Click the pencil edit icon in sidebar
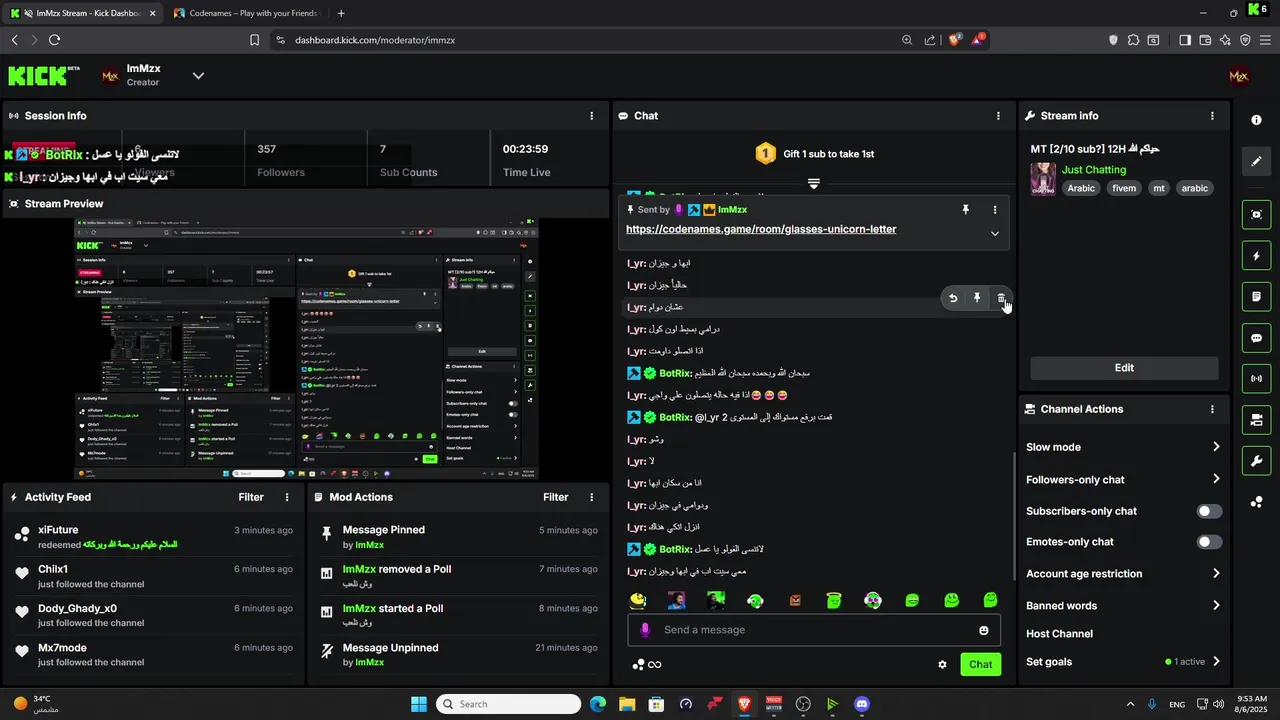1280x720 pixels. coord(1256,161)
